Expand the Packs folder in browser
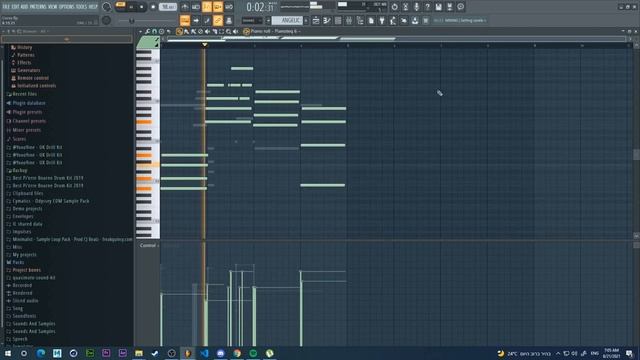Image resolution: width=640 pixels, height=360 pixels. [18, 262]
